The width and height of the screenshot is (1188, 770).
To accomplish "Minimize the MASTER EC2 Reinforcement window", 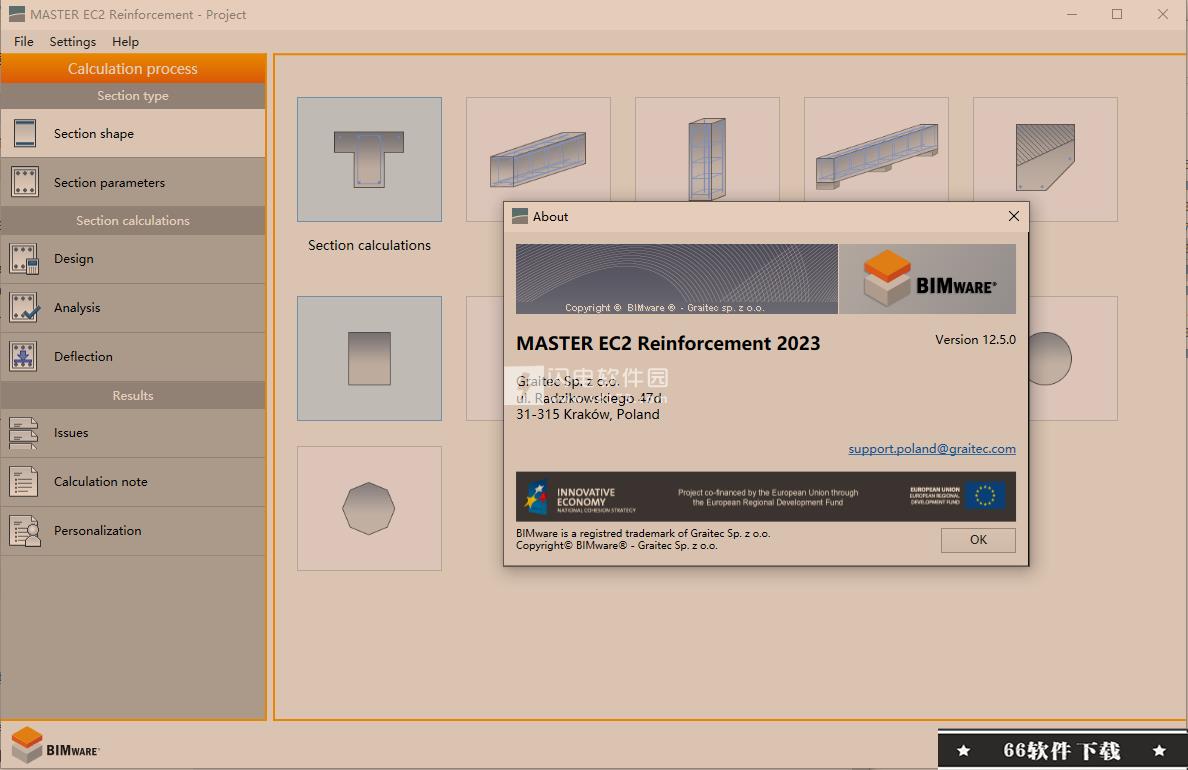I will 1072,14.
